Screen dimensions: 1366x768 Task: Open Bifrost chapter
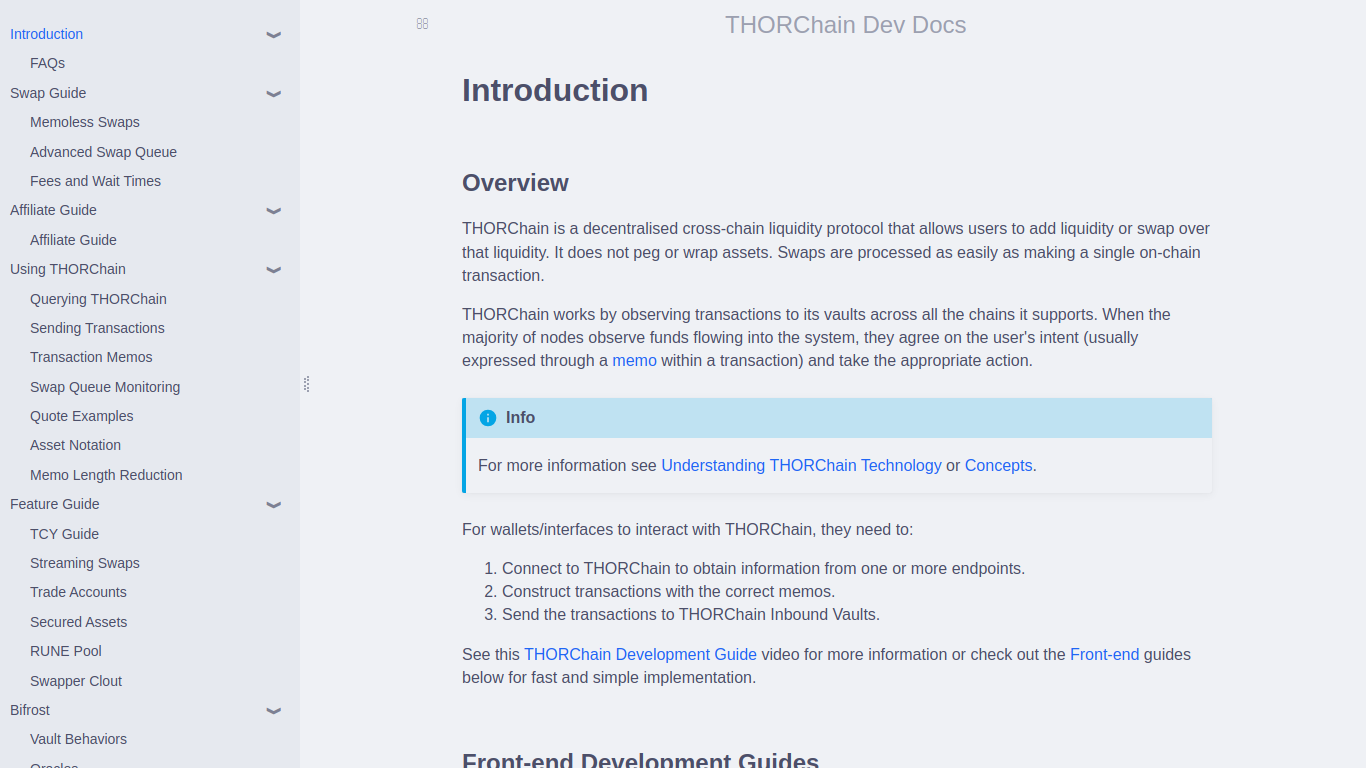pyautogui.click(x=30, y=710)
